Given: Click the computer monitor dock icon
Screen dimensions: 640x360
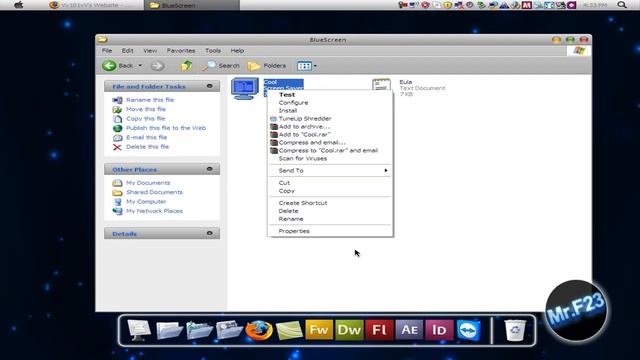Looking at the screenshot, I should (139, 330).
